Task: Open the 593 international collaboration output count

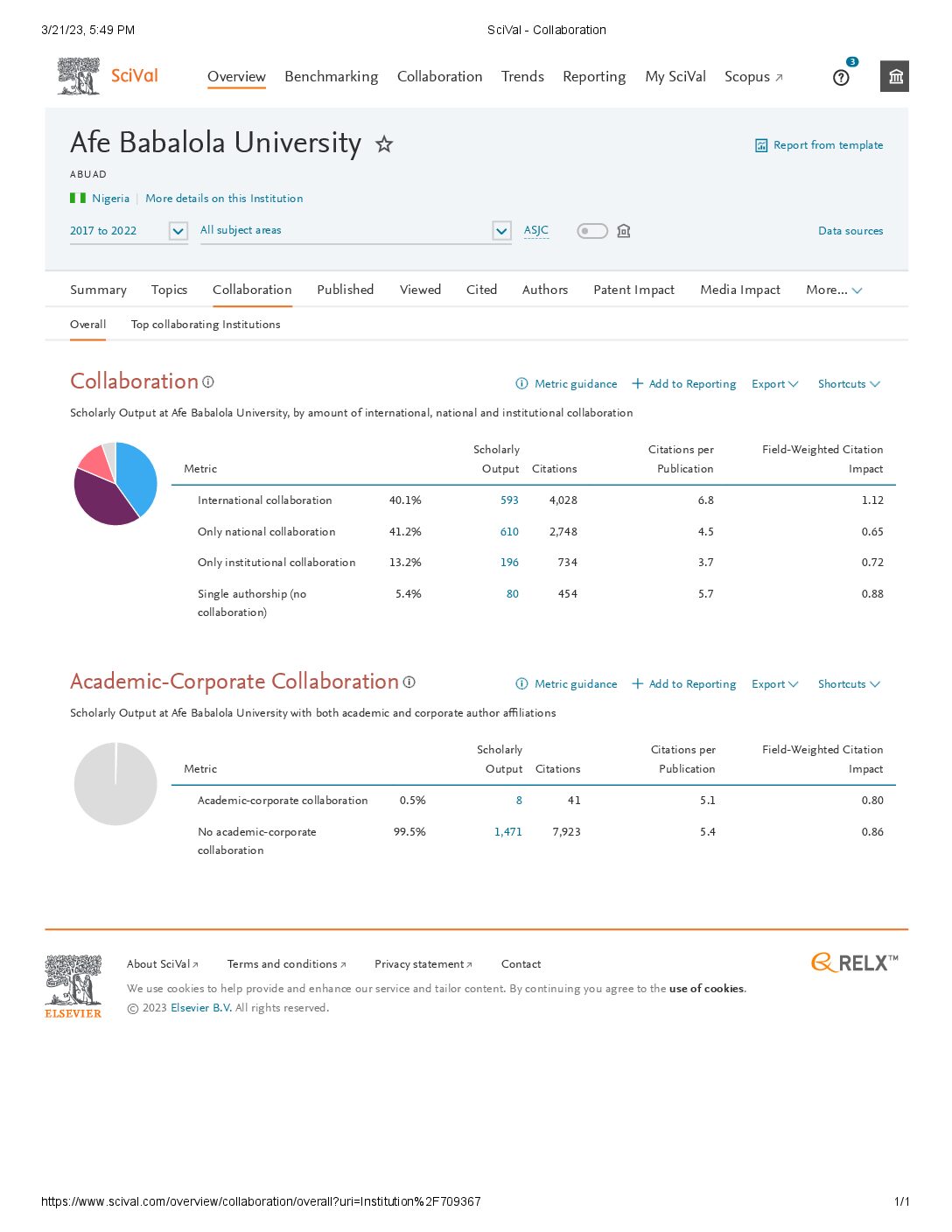Action: [x=509, y=500]
